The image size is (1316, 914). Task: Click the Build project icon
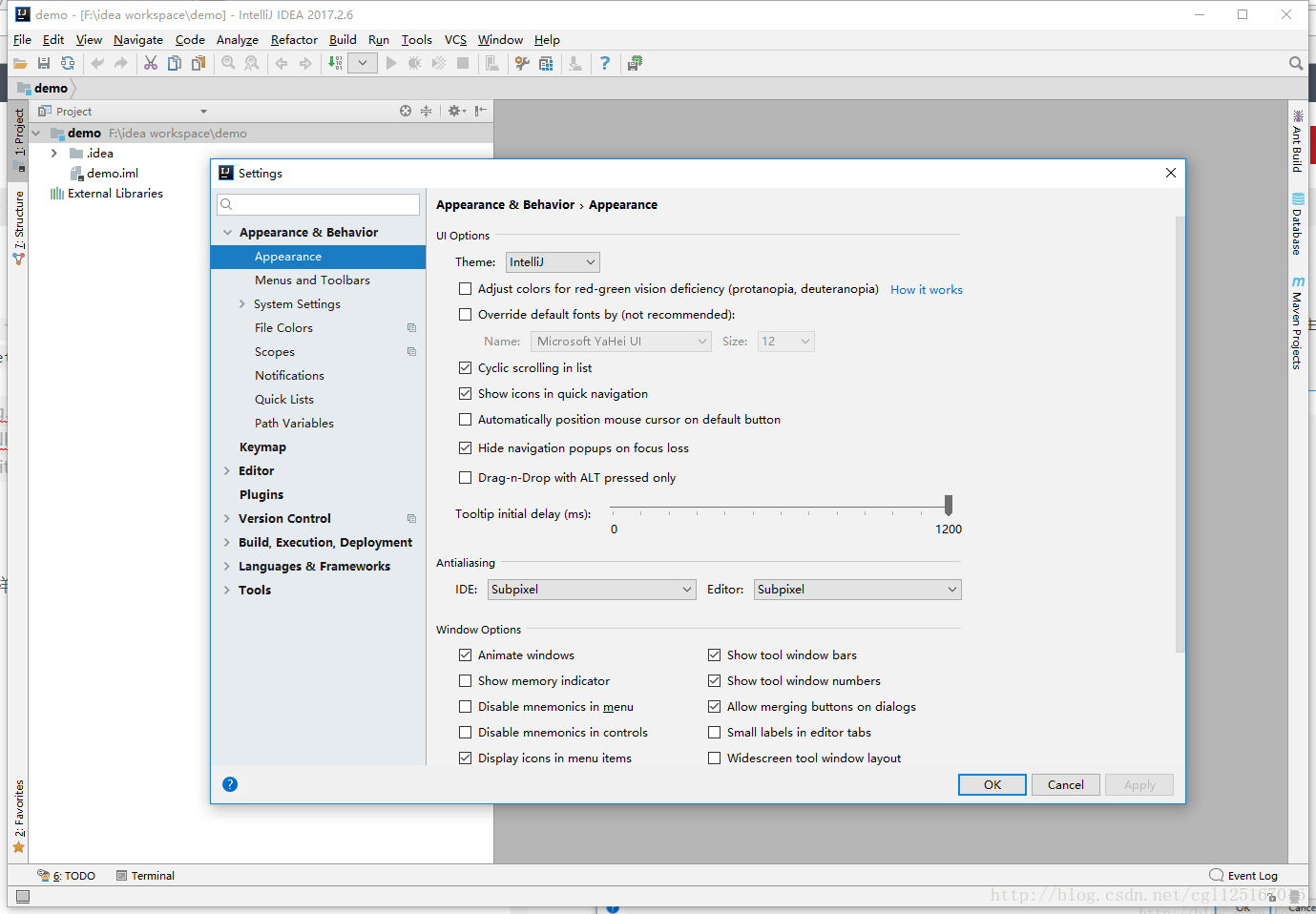(335, 63)
